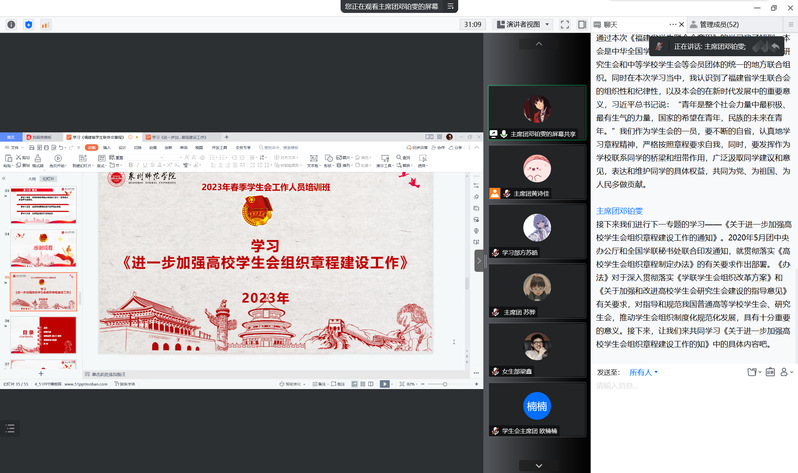Open the bottom-left menu list icon

pyautogui.click(x=10, y=429)
